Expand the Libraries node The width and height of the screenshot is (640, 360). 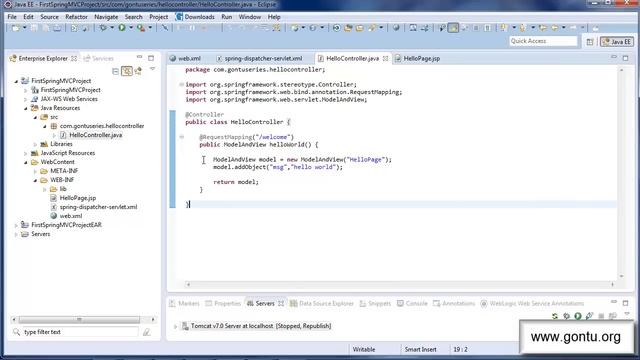point(35,144)
